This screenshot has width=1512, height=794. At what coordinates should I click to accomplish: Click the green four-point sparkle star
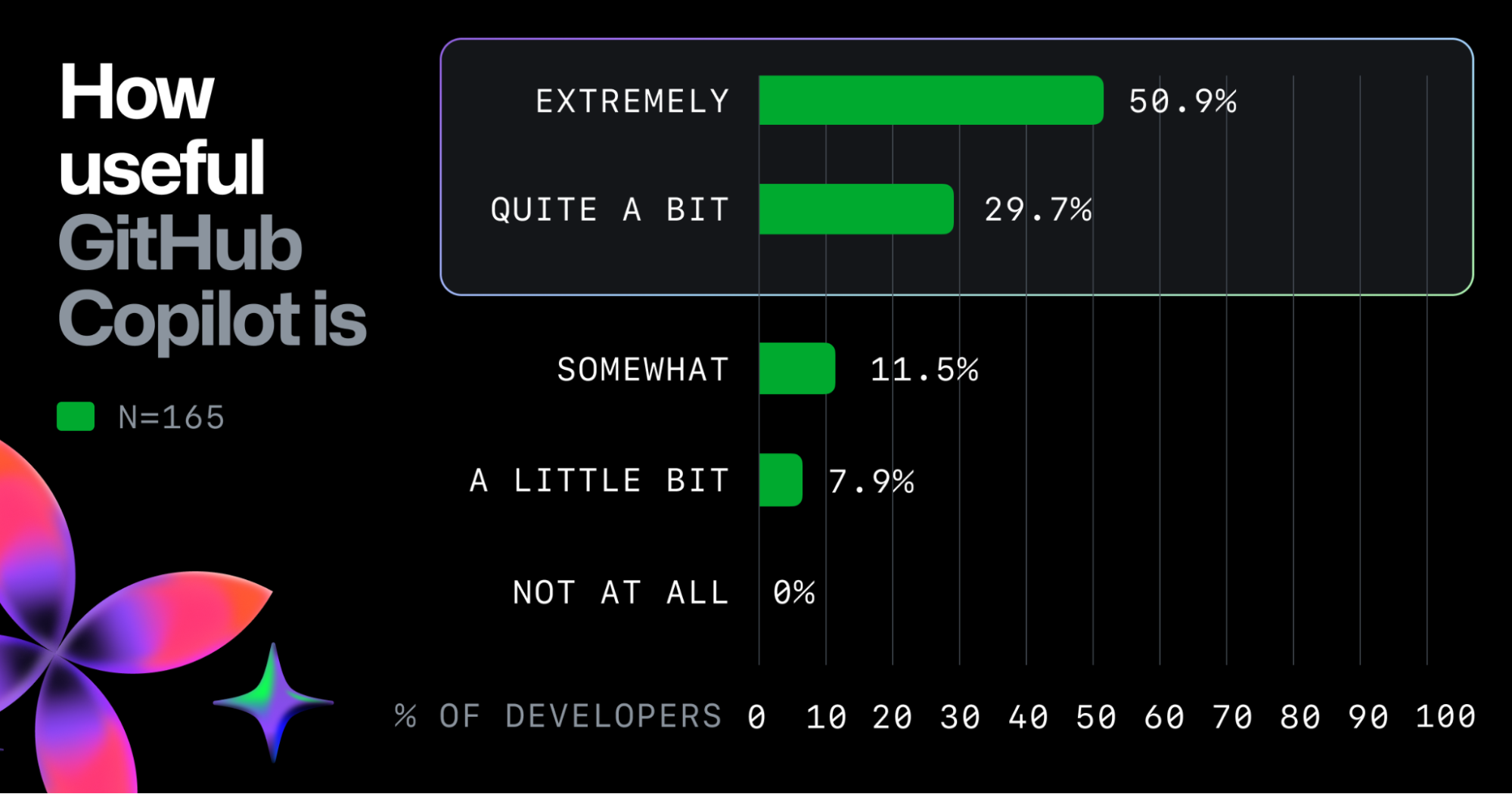[x=273, y=702]
